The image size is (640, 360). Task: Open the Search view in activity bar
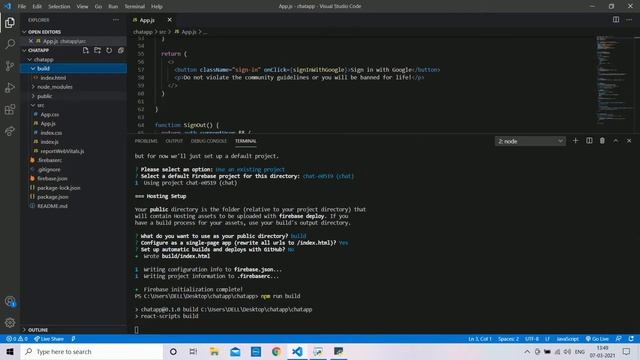point(10,44)
